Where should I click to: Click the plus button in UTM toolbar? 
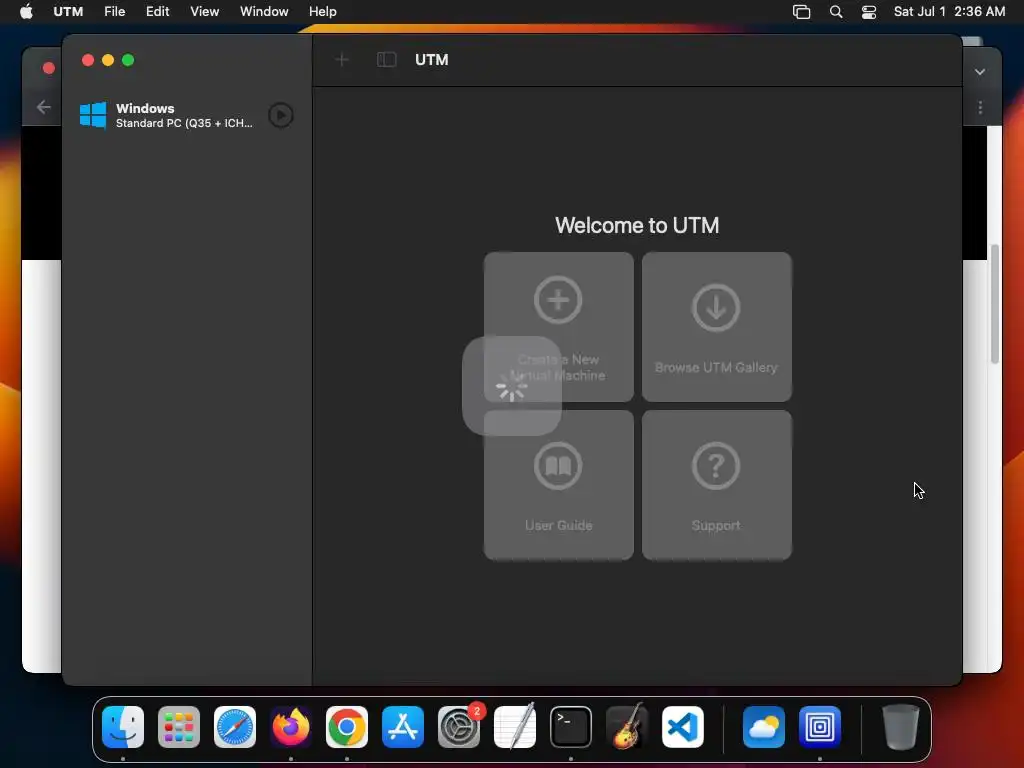click(x=342, y=60)
